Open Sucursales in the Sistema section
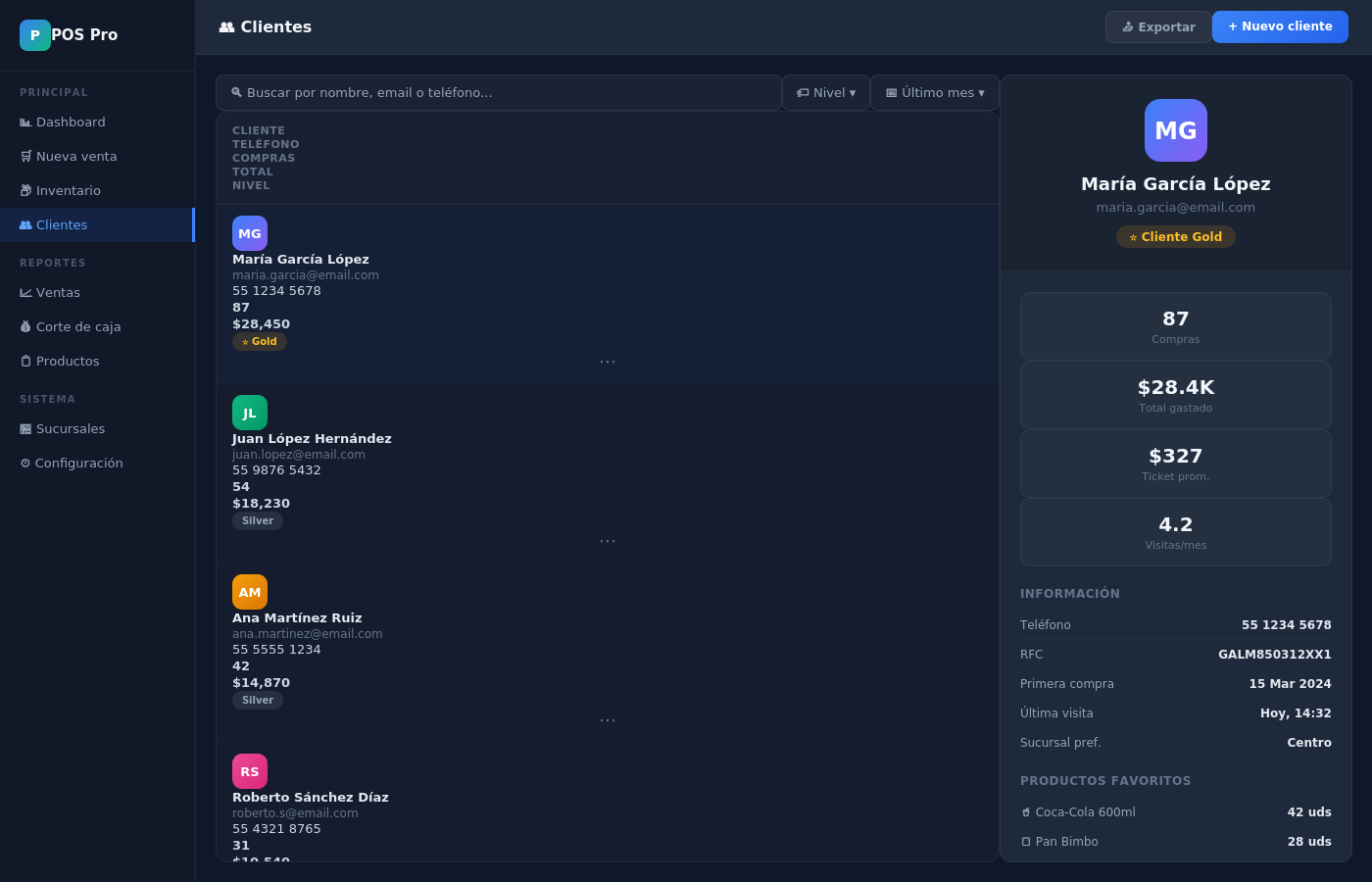Viewport: 1372px width, 882px height. tap(24, 428)
